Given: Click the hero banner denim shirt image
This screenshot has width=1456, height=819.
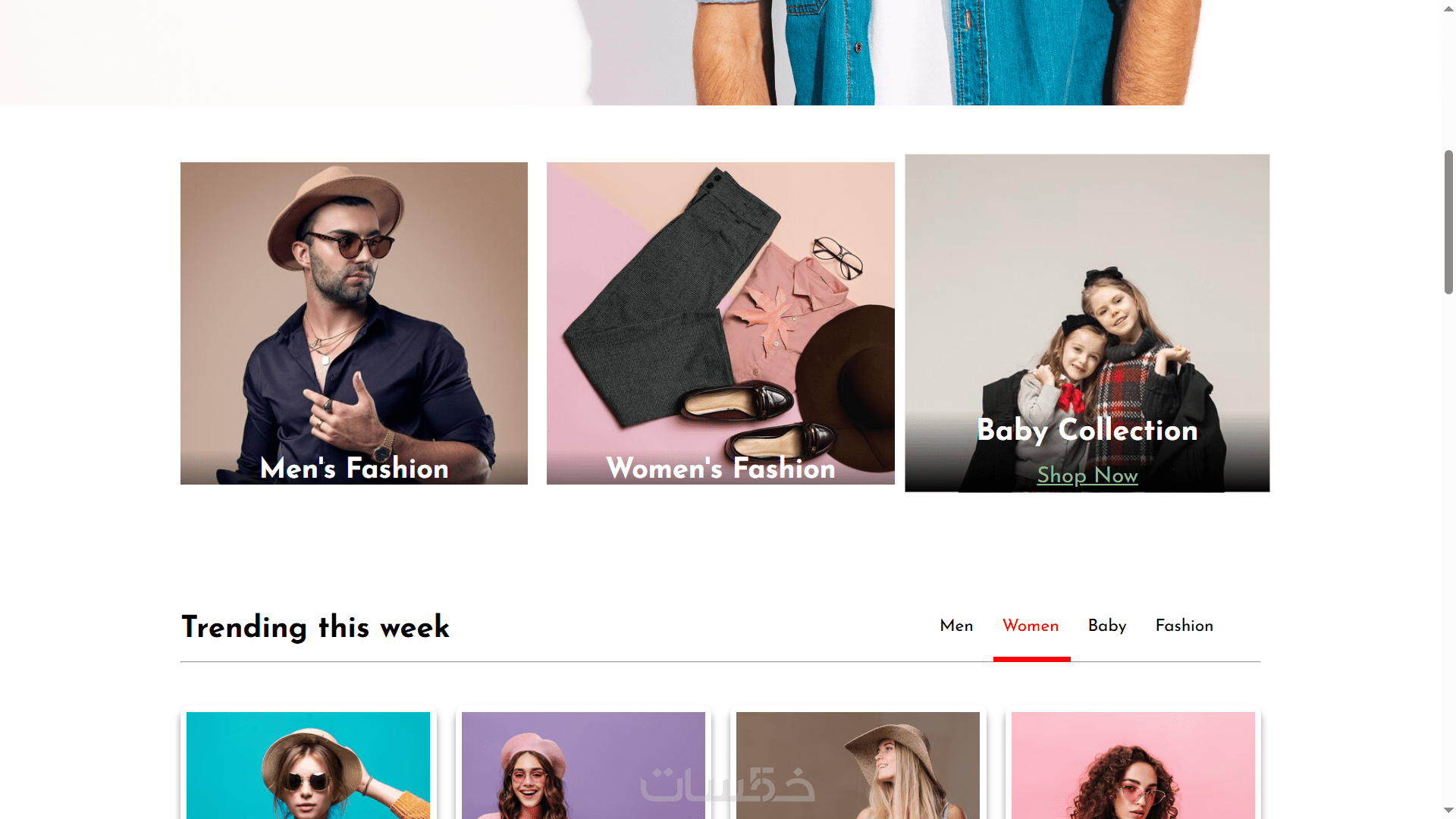Looking at the screenshot, I should click(940, 52).
